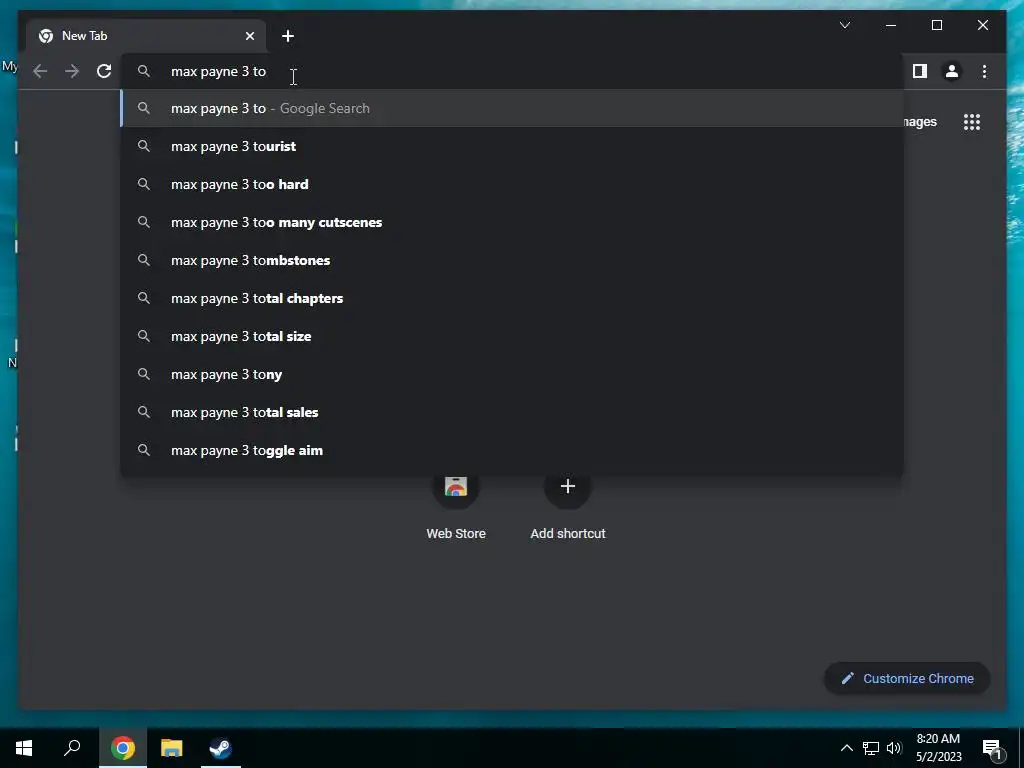Image resolution: width=1024 pixels, height=768 pixels.
Task: Choose suggestion 'max payne 3 total chapters'
Action: click(513, 298)
